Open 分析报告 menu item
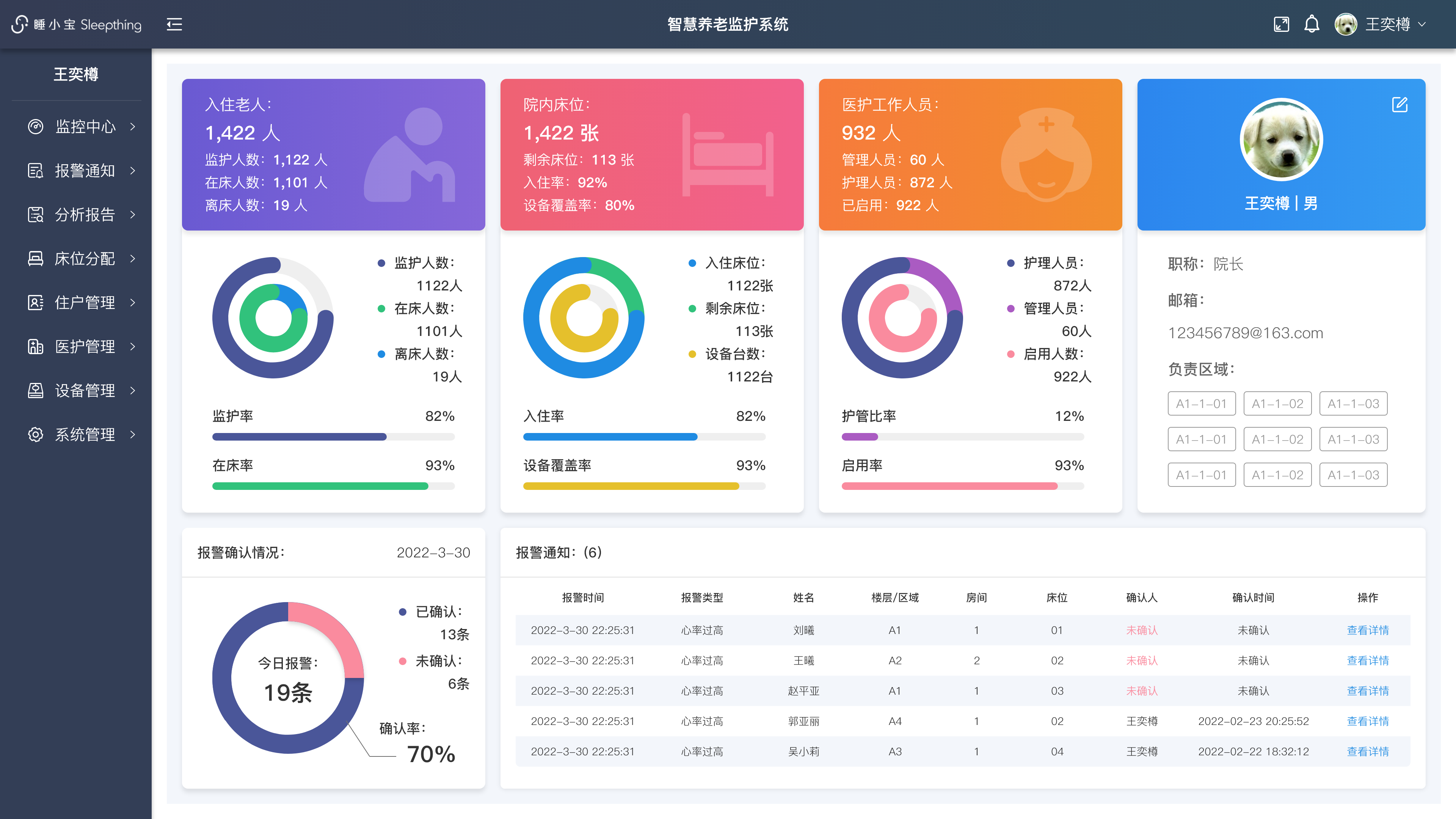 85,214
